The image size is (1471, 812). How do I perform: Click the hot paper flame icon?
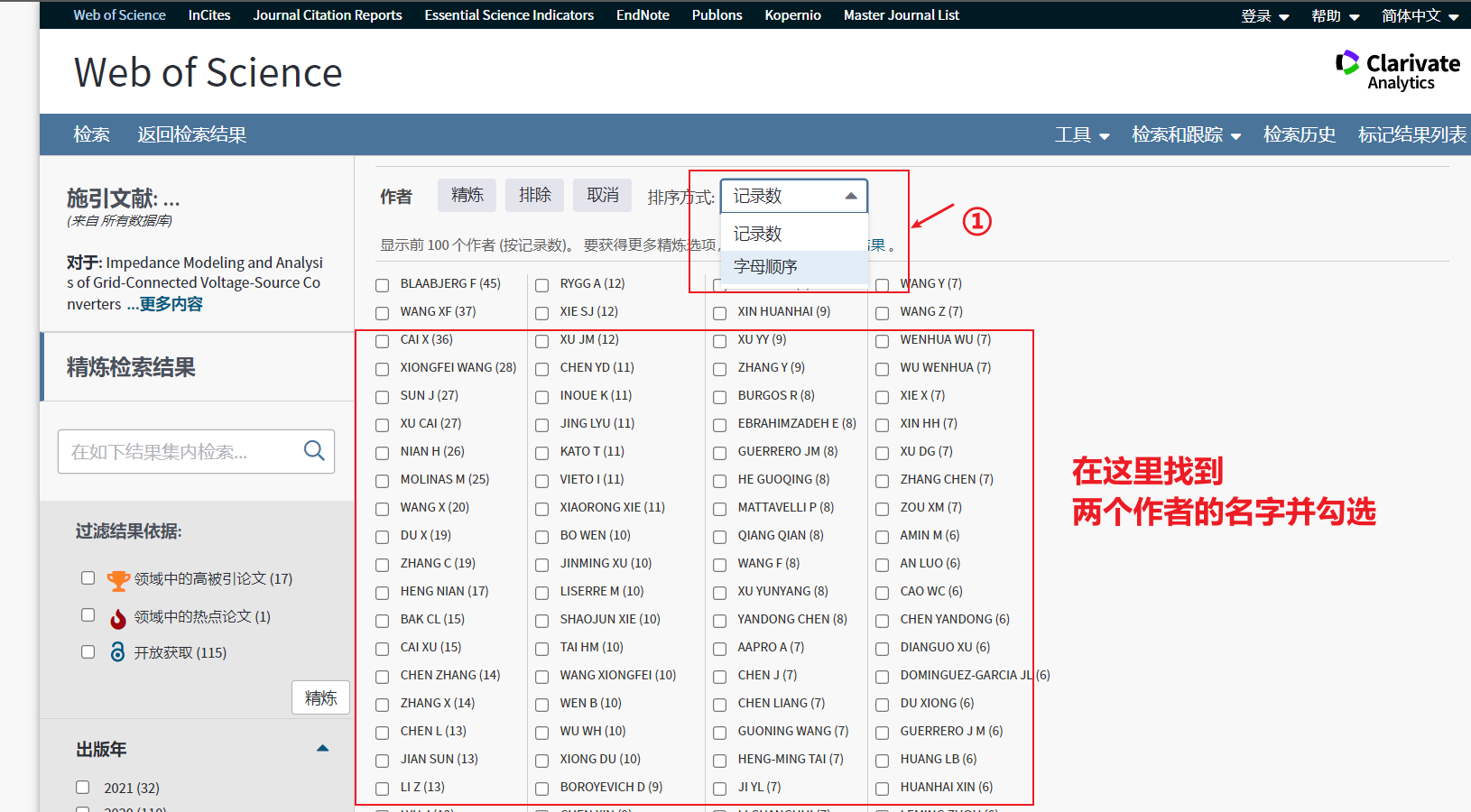click(x=118, y=618)
